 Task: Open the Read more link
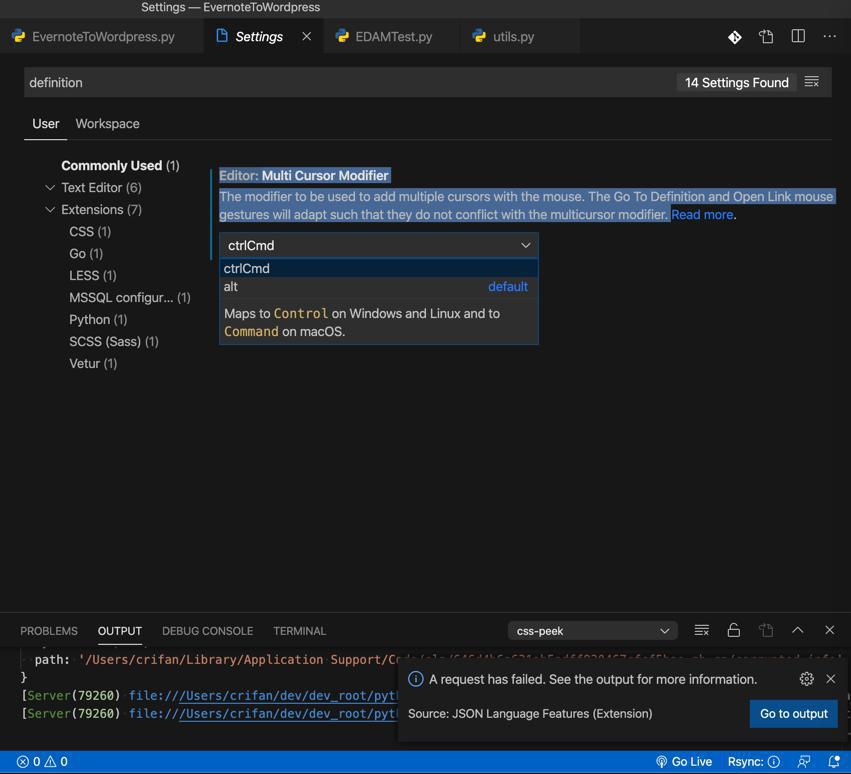pos(702,215)
